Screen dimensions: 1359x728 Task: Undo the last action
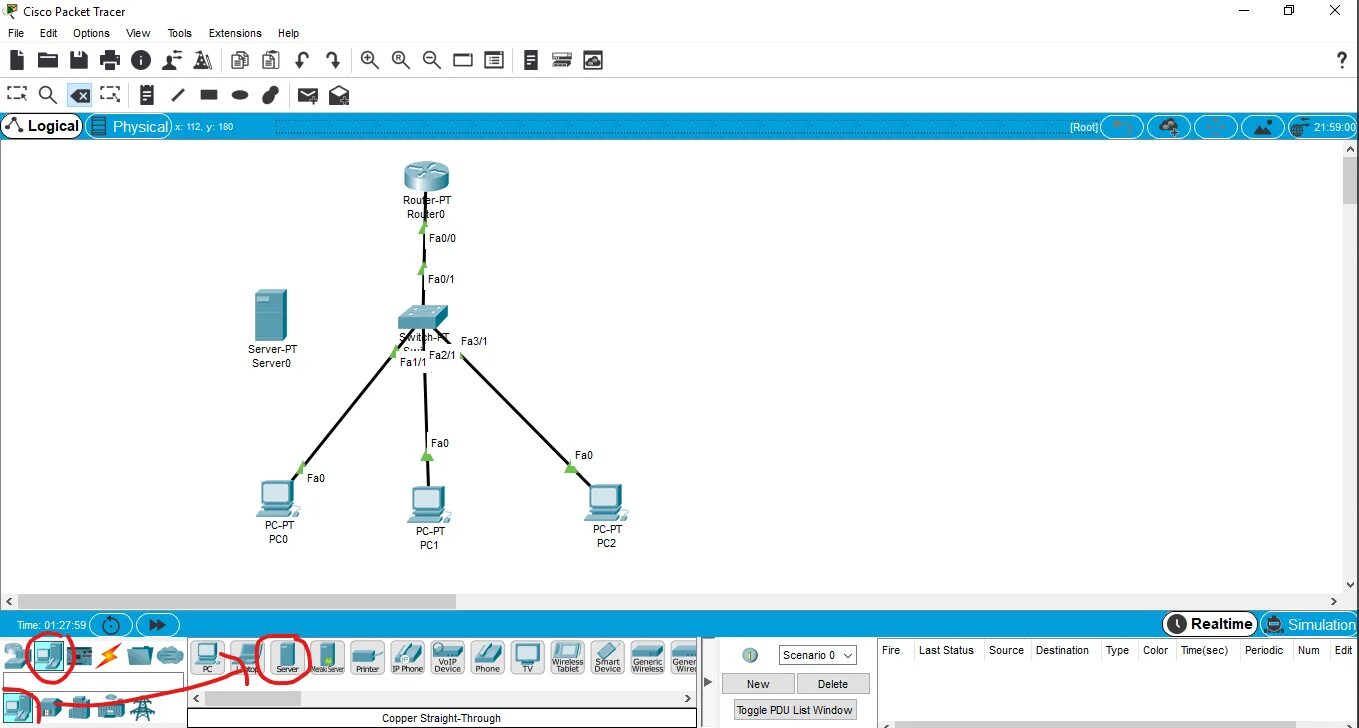pyautogui.click(x=301, y=60)
